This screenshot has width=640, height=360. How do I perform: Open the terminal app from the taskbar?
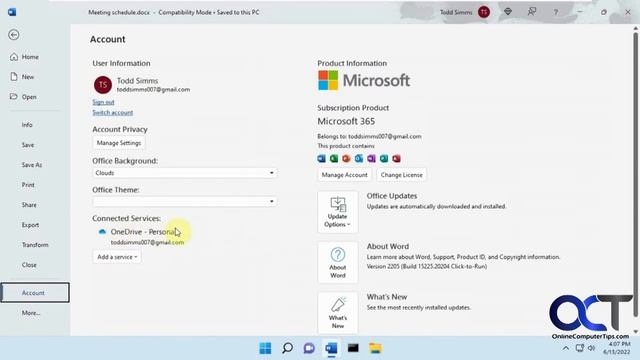pos(353,348)
